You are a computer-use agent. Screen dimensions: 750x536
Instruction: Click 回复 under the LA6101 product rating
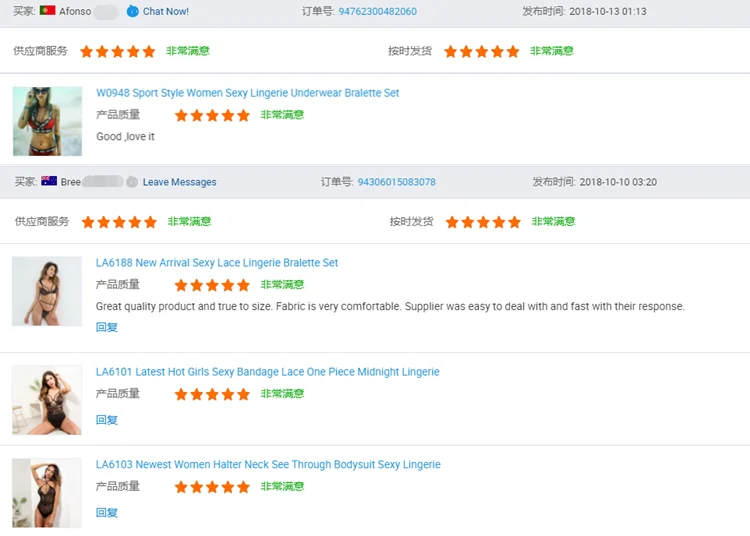[x=106, y=420]
